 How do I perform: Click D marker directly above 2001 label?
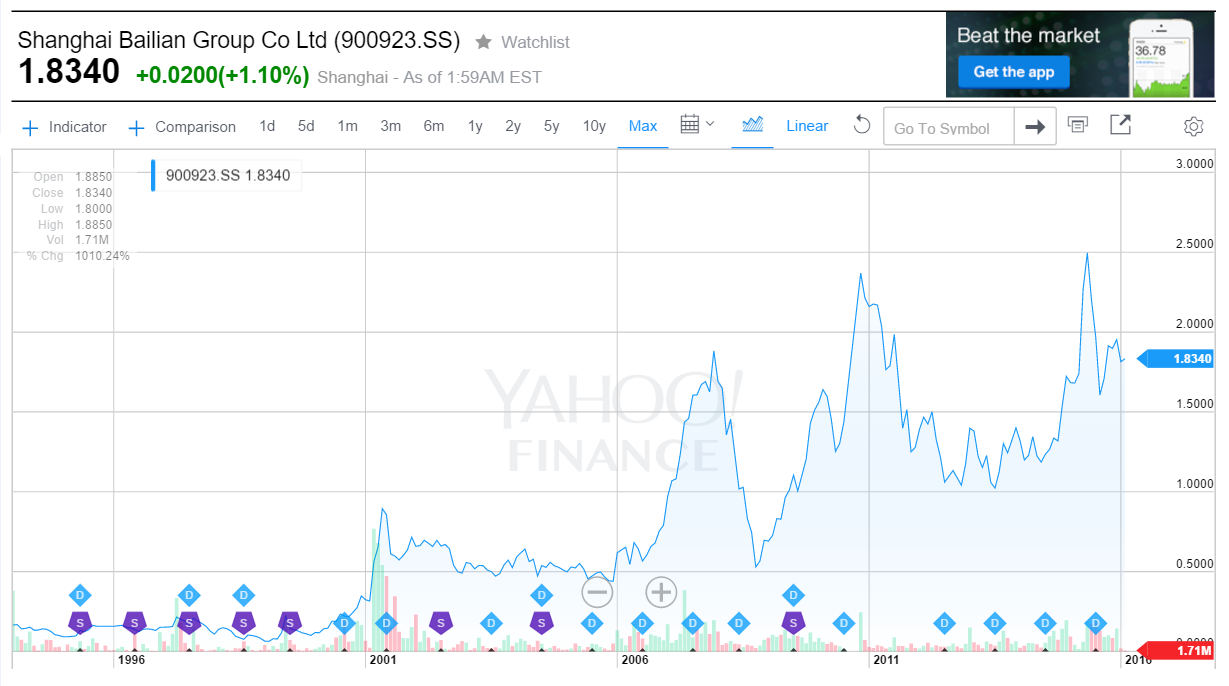coord(386,623)
